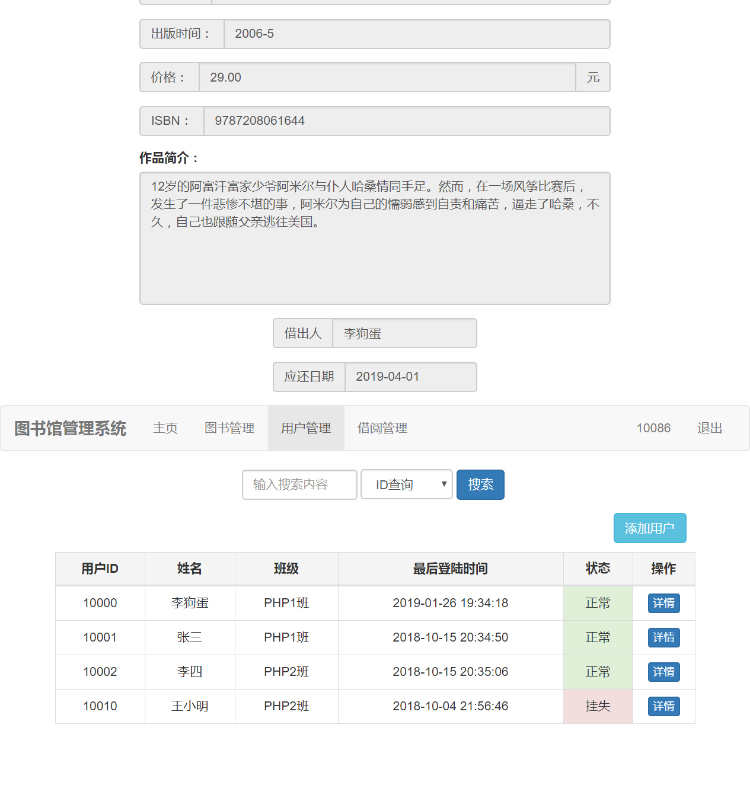Click user ID cell 10000
This screenshot has height=800, width=750.
(100, 603)
